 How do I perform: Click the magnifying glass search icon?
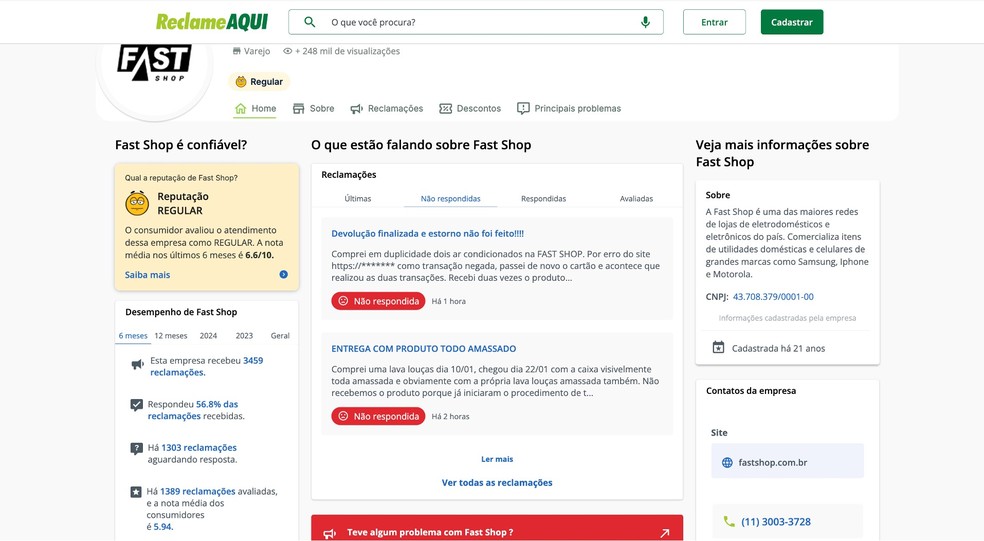(x=310, y=22)
